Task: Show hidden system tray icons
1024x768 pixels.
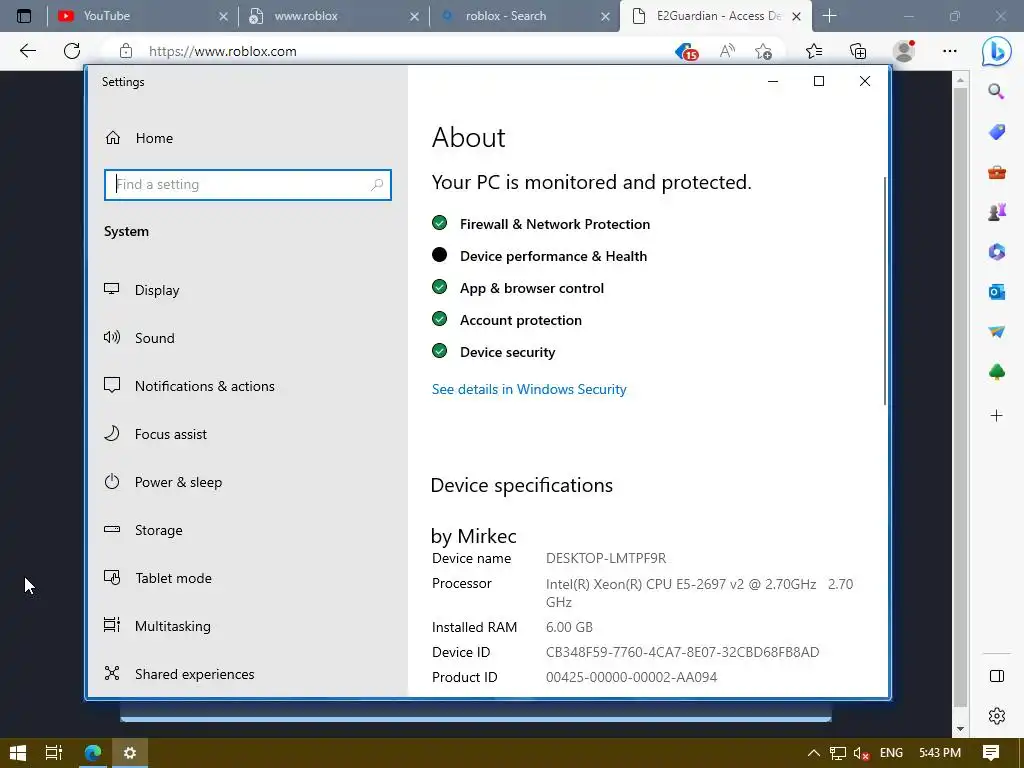Action: coord(814,753)
